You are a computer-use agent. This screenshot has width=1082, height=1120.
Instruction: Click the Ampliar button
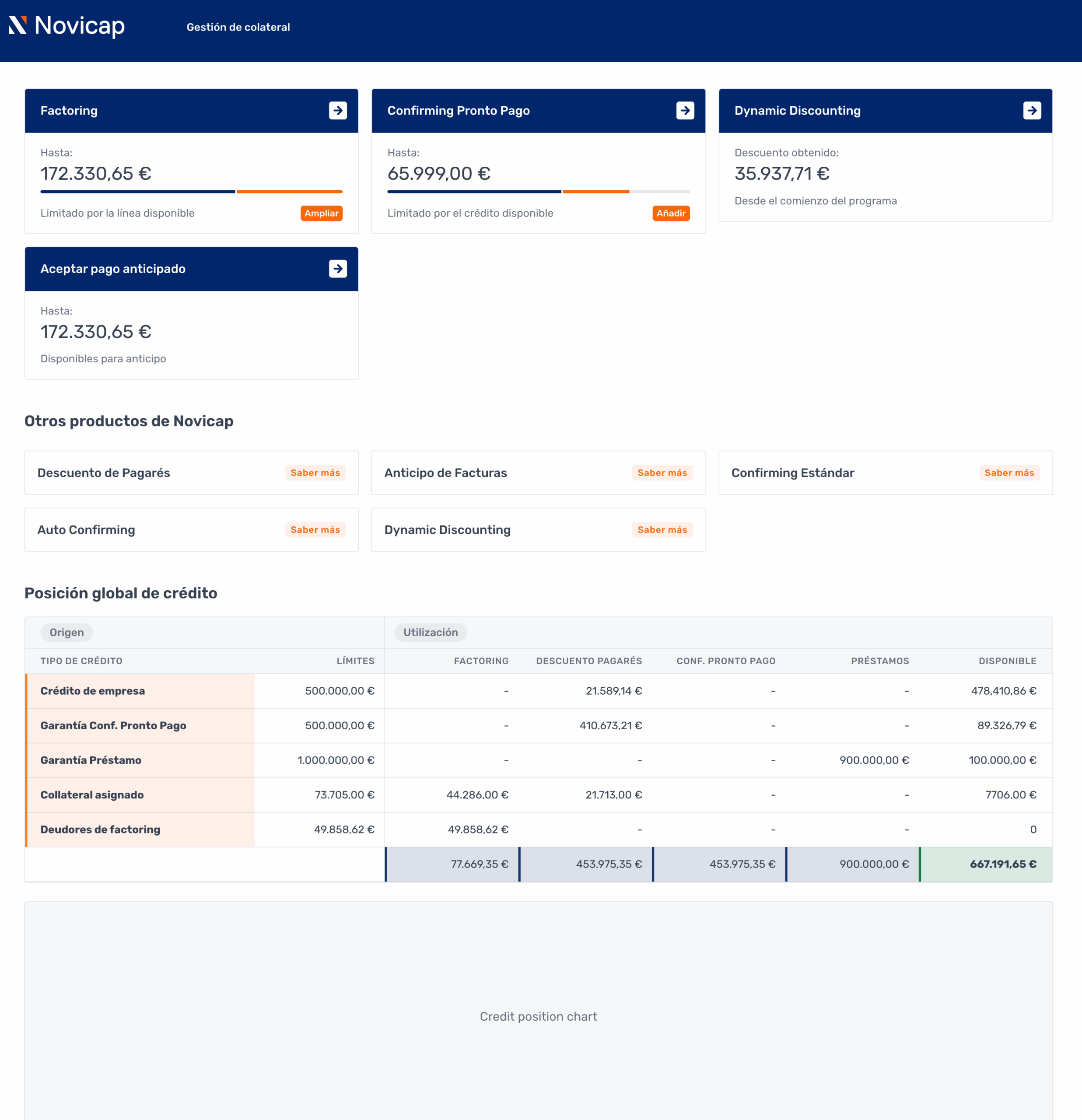(321, 213)
